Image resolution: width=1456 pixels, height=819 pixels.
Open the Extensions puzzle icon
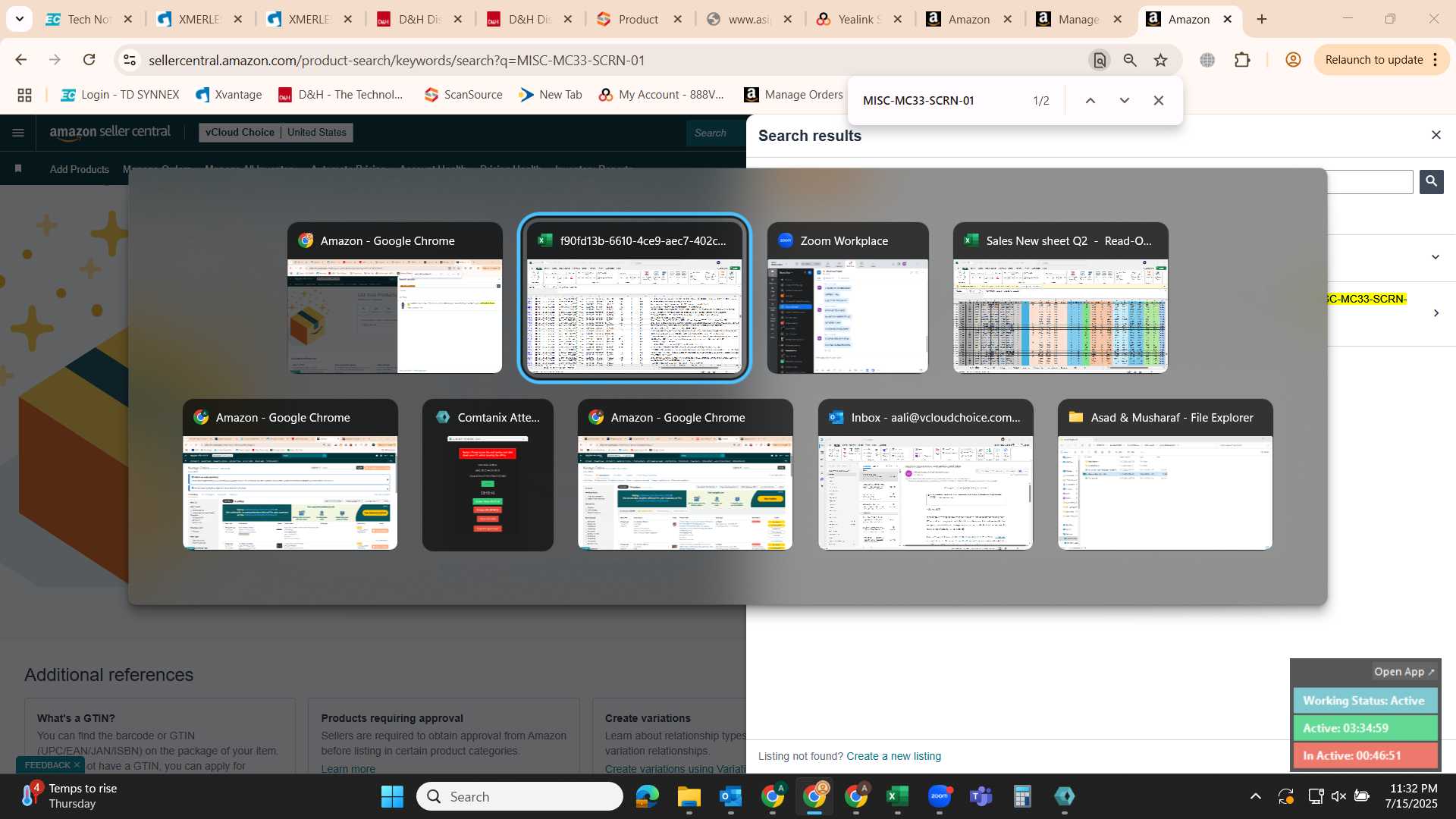1242,60
